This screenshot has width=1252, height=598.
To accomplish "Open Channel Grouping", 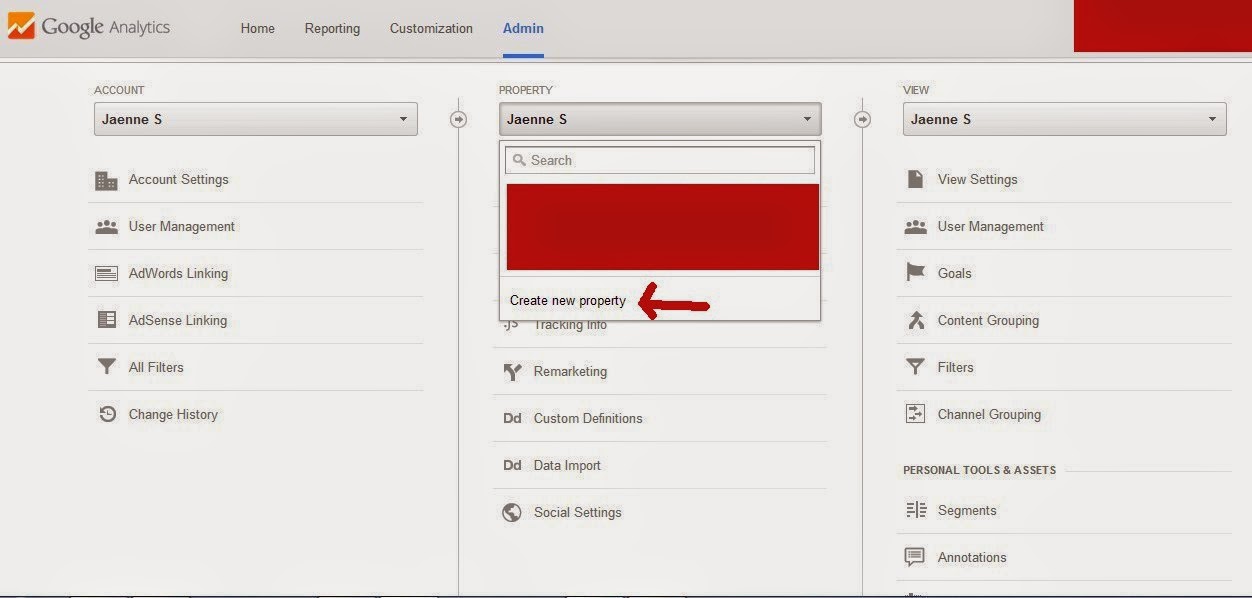I will click(989, 414).
